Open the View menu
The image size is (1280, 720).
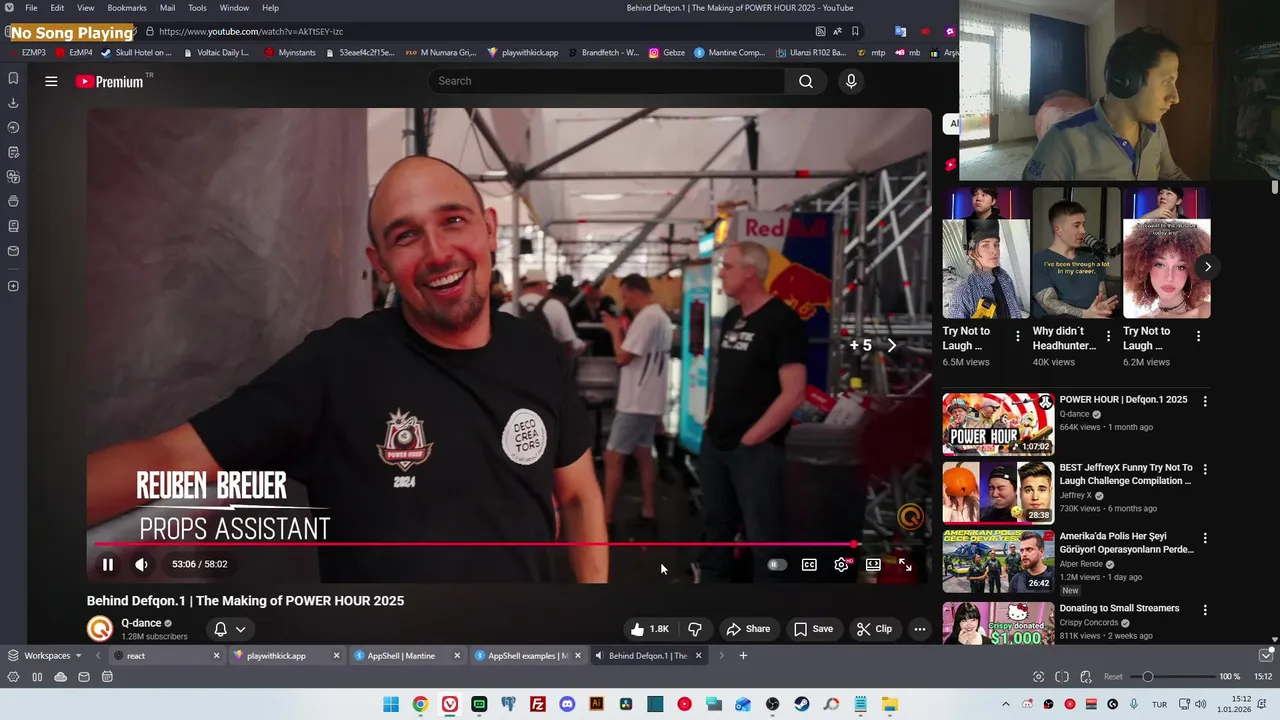[x=86, y=8]
